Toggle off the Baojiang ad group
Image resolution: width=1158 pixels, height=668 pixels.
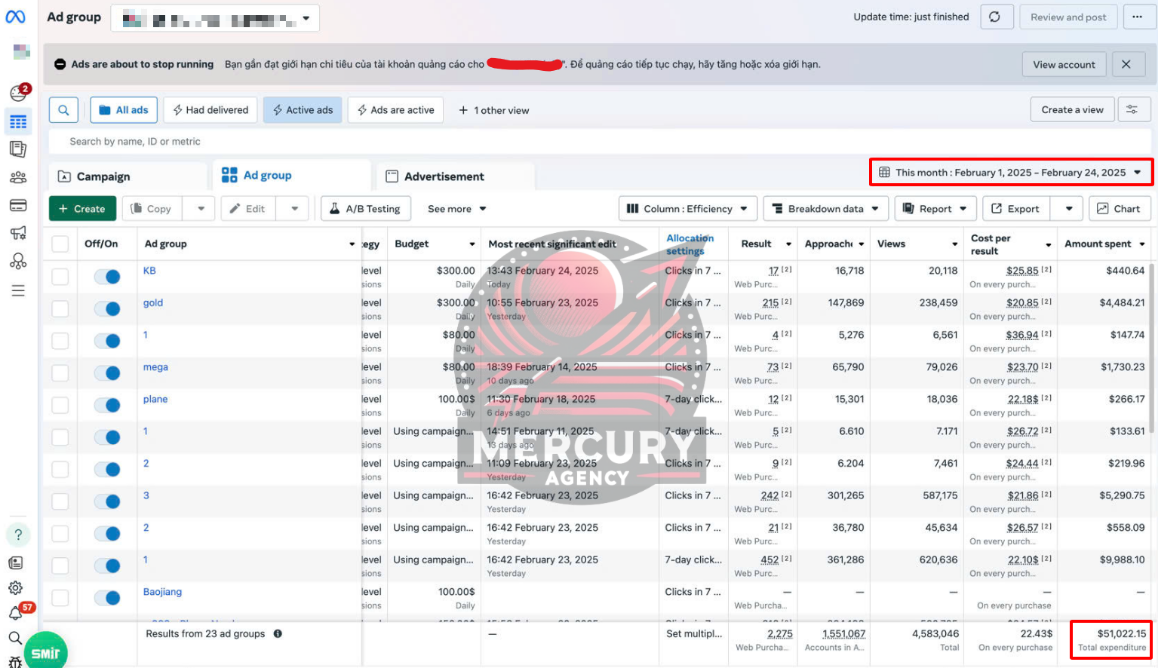[107, 598]
